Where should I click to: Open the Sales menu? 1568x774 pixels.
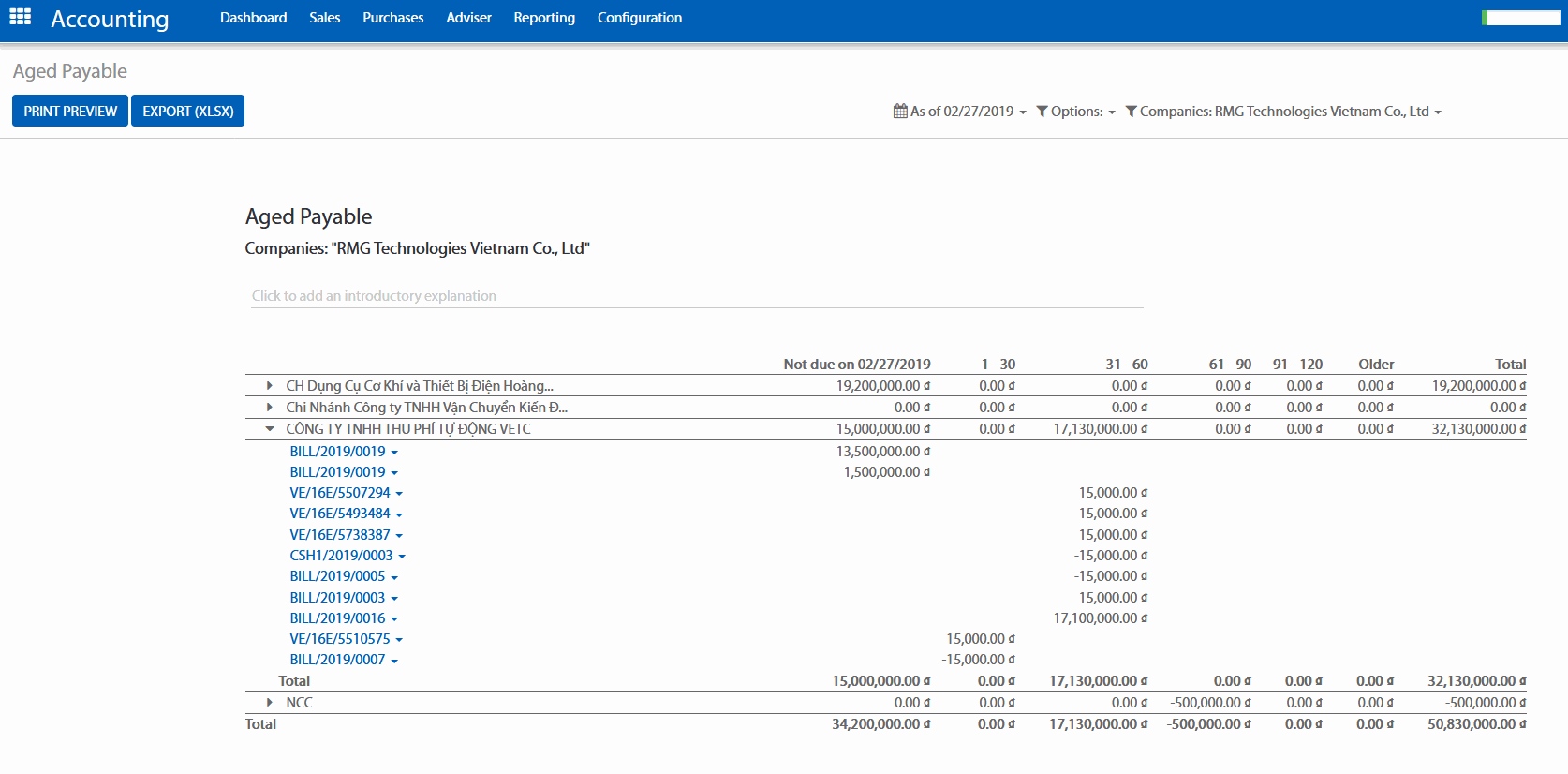coord(324,18)
